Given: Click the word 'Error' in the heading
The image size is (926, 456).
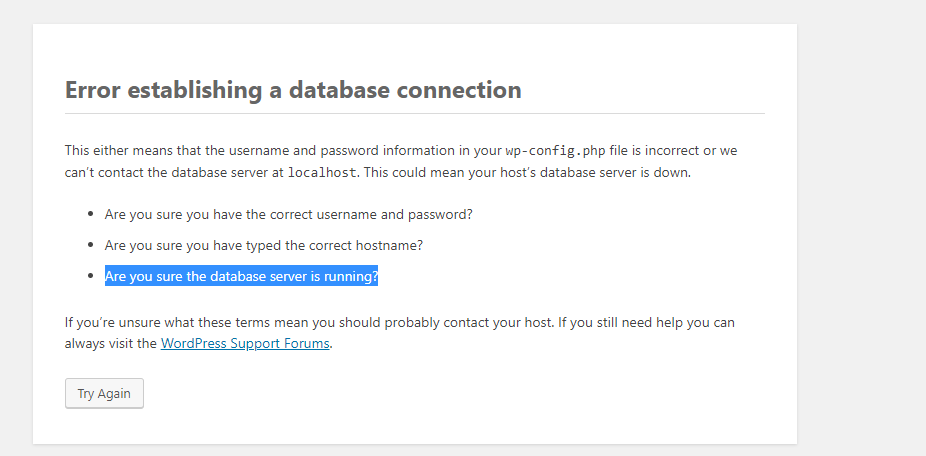Looking at the screenshot, I should pyautogui.click(x=91, y=90).
